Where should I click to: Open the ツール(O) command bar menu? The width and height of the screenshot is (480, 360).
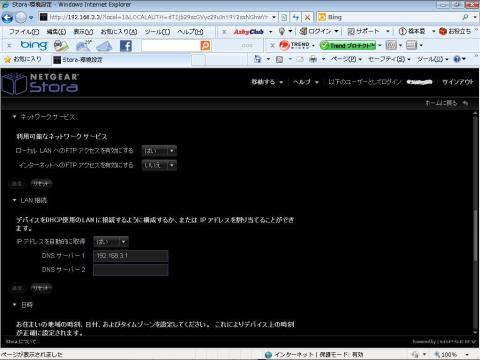(x=433, y=59)
